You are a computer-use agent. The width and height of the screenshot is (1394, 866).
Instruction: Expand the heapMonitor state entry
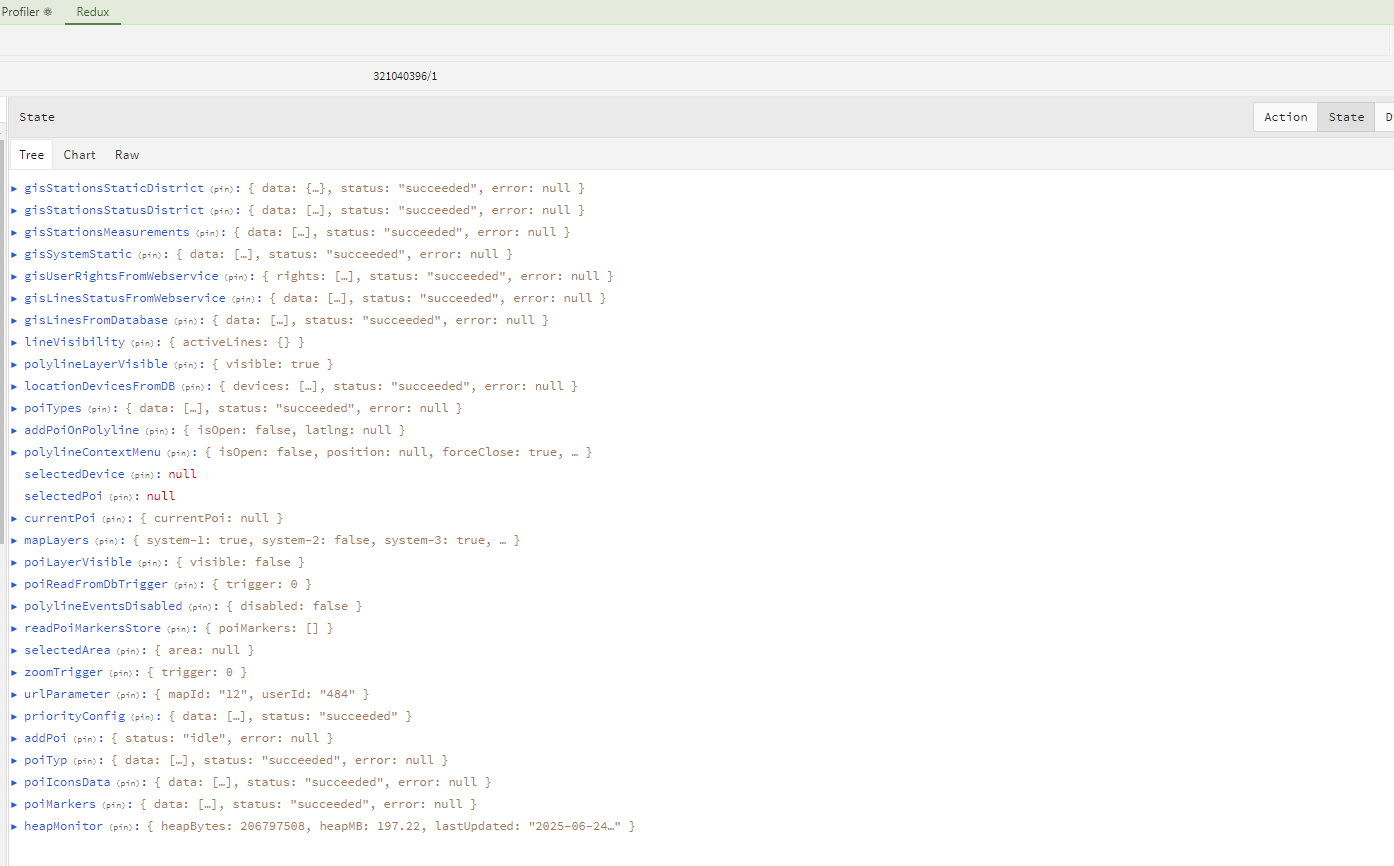pyautogui.click(x=14, y=826)
